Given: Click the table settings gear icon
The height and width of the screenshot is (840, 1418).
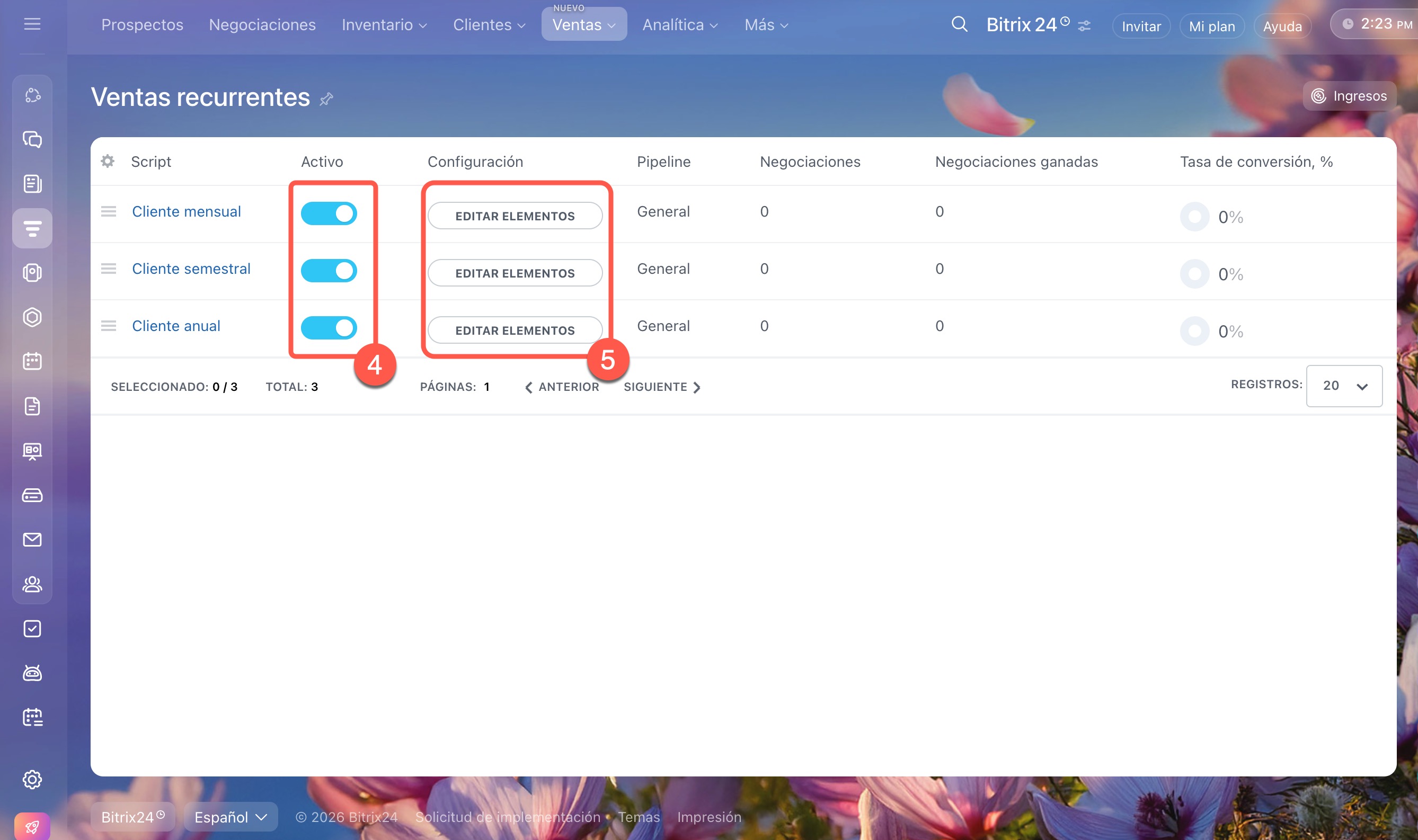Looking at the screenshot, I should pos(108,162).
